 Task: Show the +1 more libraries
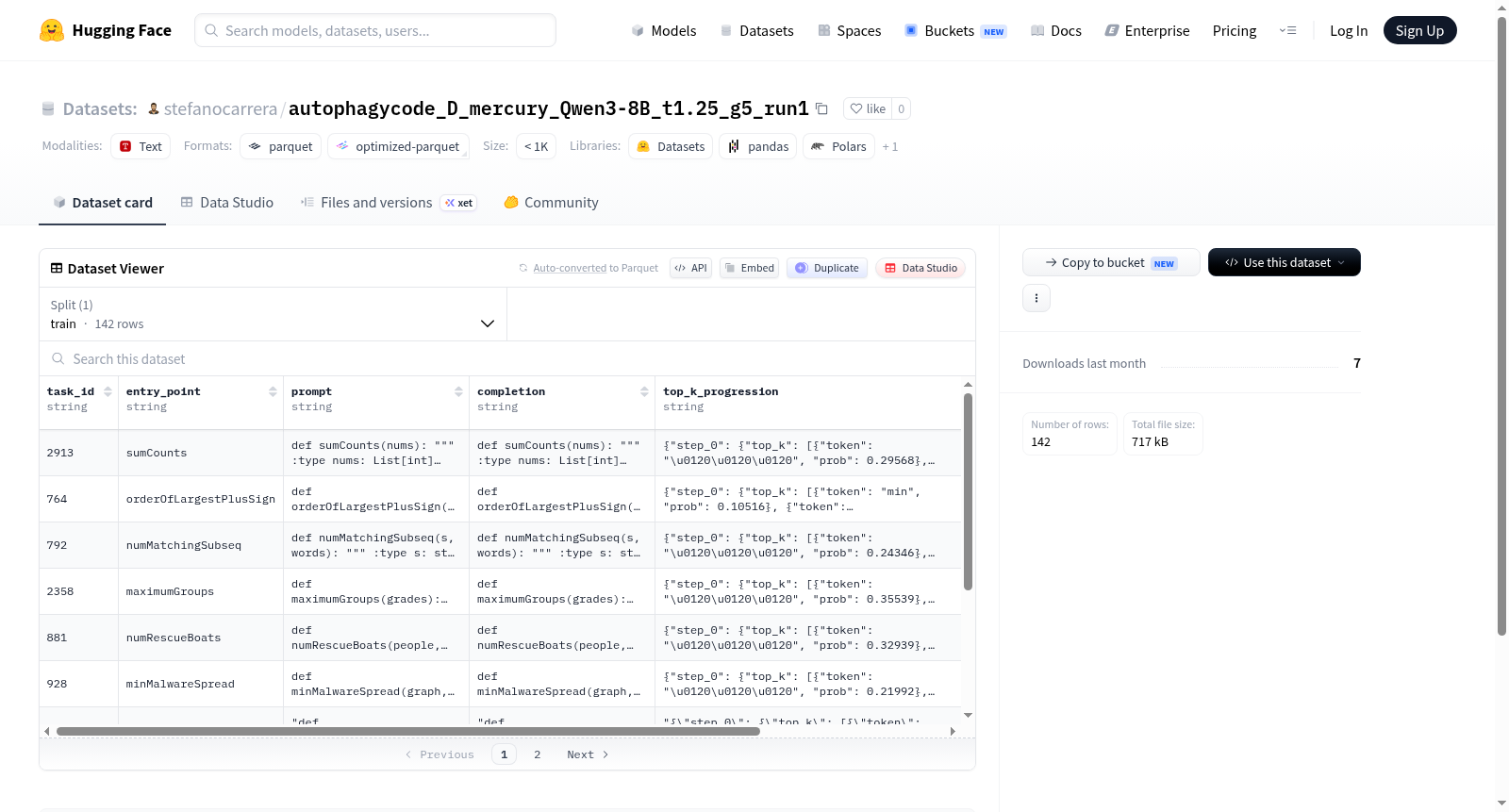coord(890,146)
